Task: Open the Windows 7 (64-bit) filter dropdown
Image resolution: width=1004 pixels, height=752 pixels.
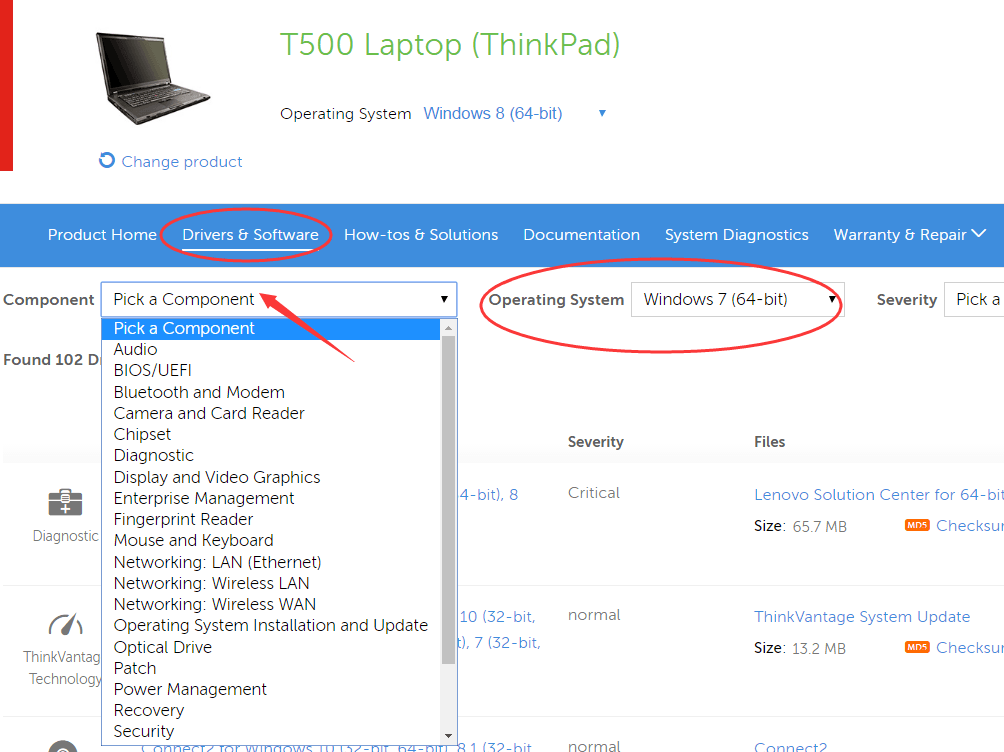Action: (x=737, y=299)
